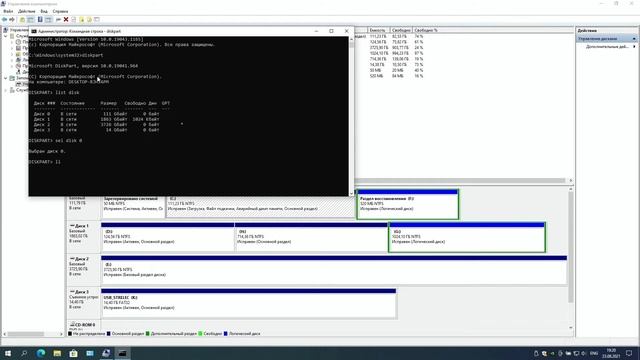Viewport: 640px width, 360px height.
Task: Select the 124,56 ГБ NTFS partition on Disk 1
Action: pos(167,237)
